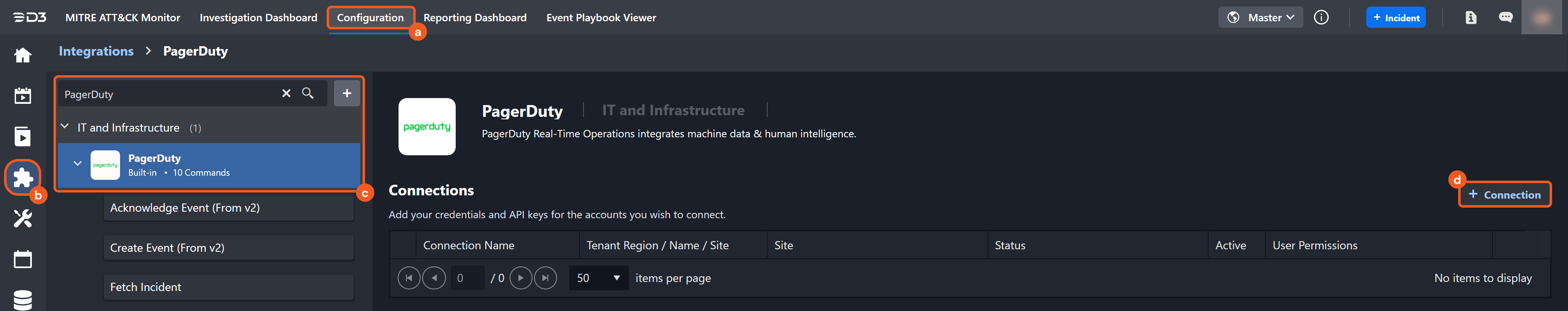Click the + Connection button
The height and width of the screenshot is (311, 1568).
(1504, 195)
